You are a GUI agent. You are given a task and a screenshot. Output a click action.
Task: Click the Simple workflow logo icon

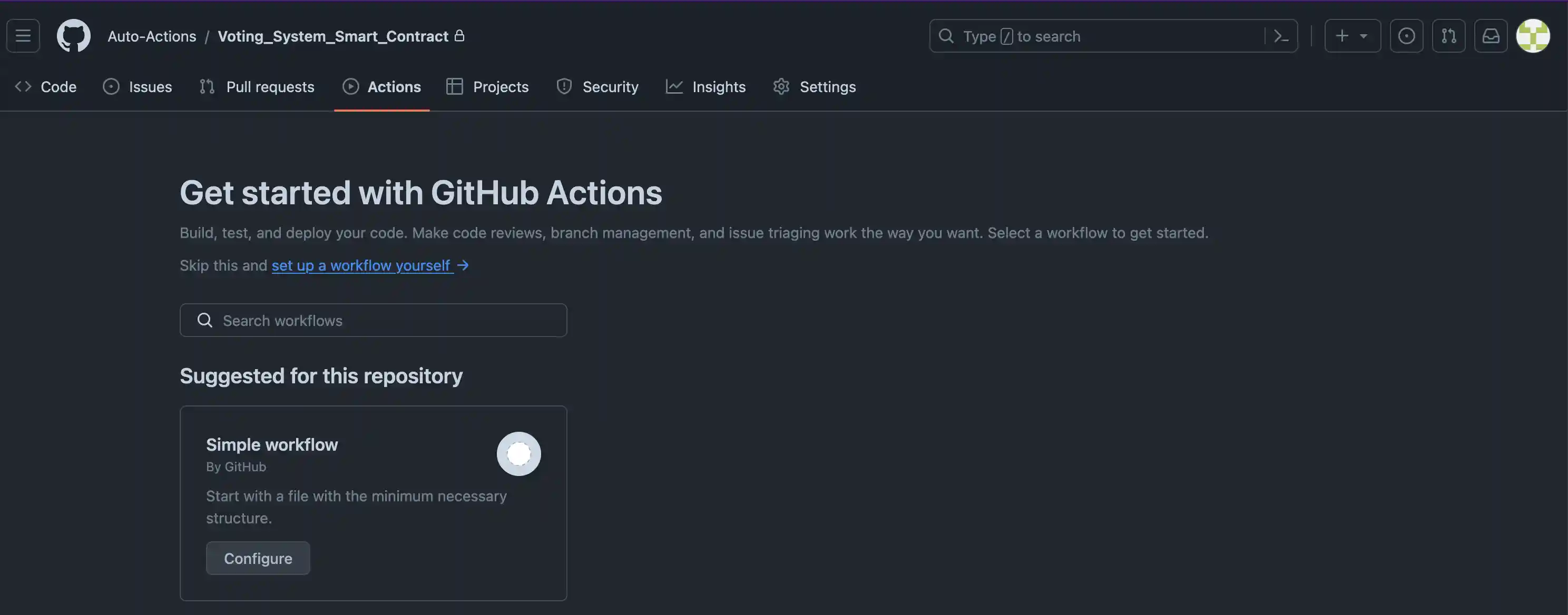[x=518, y=454]
